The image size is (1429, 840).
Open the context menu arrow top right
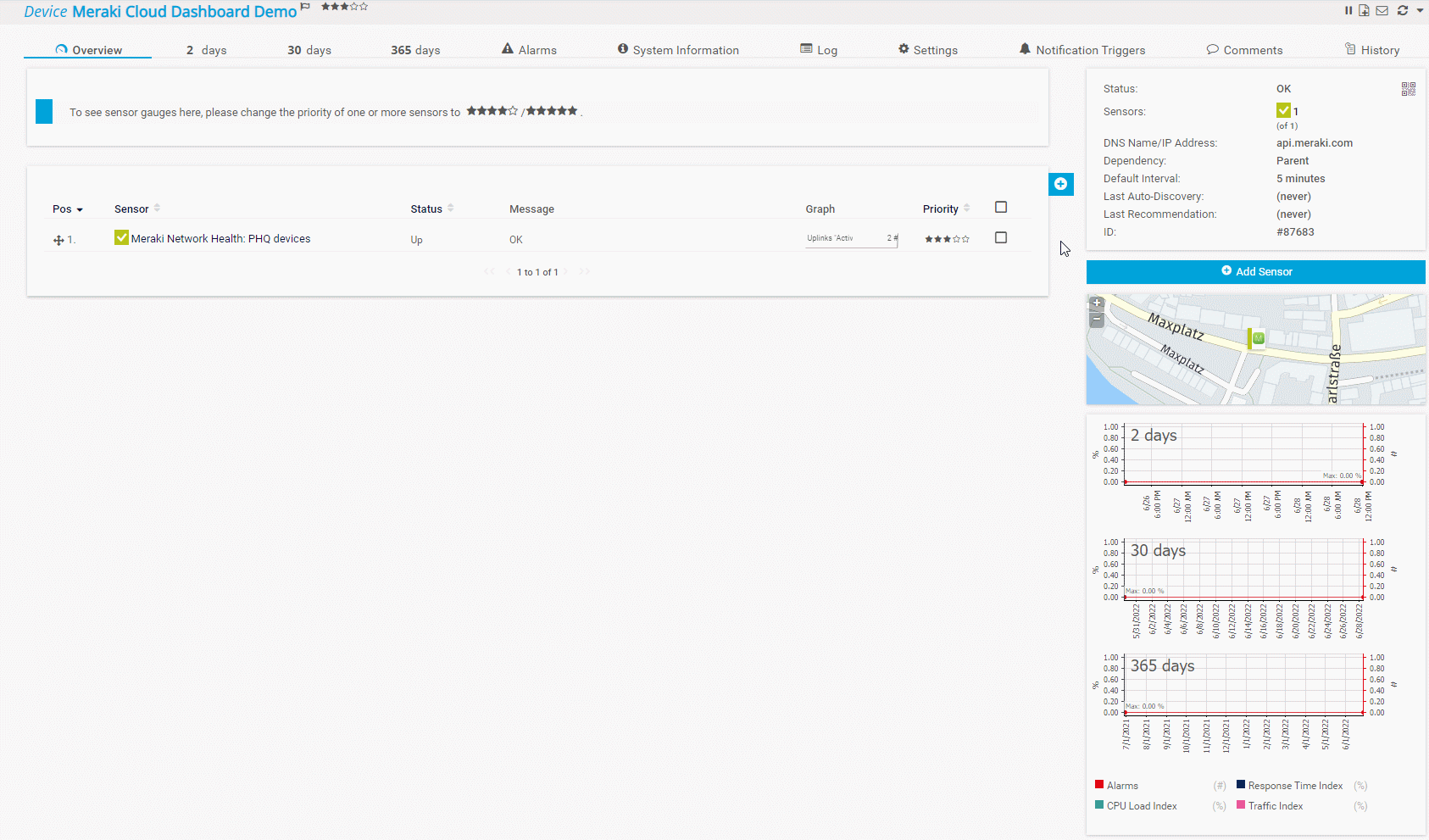click(x=1421, y=10)
